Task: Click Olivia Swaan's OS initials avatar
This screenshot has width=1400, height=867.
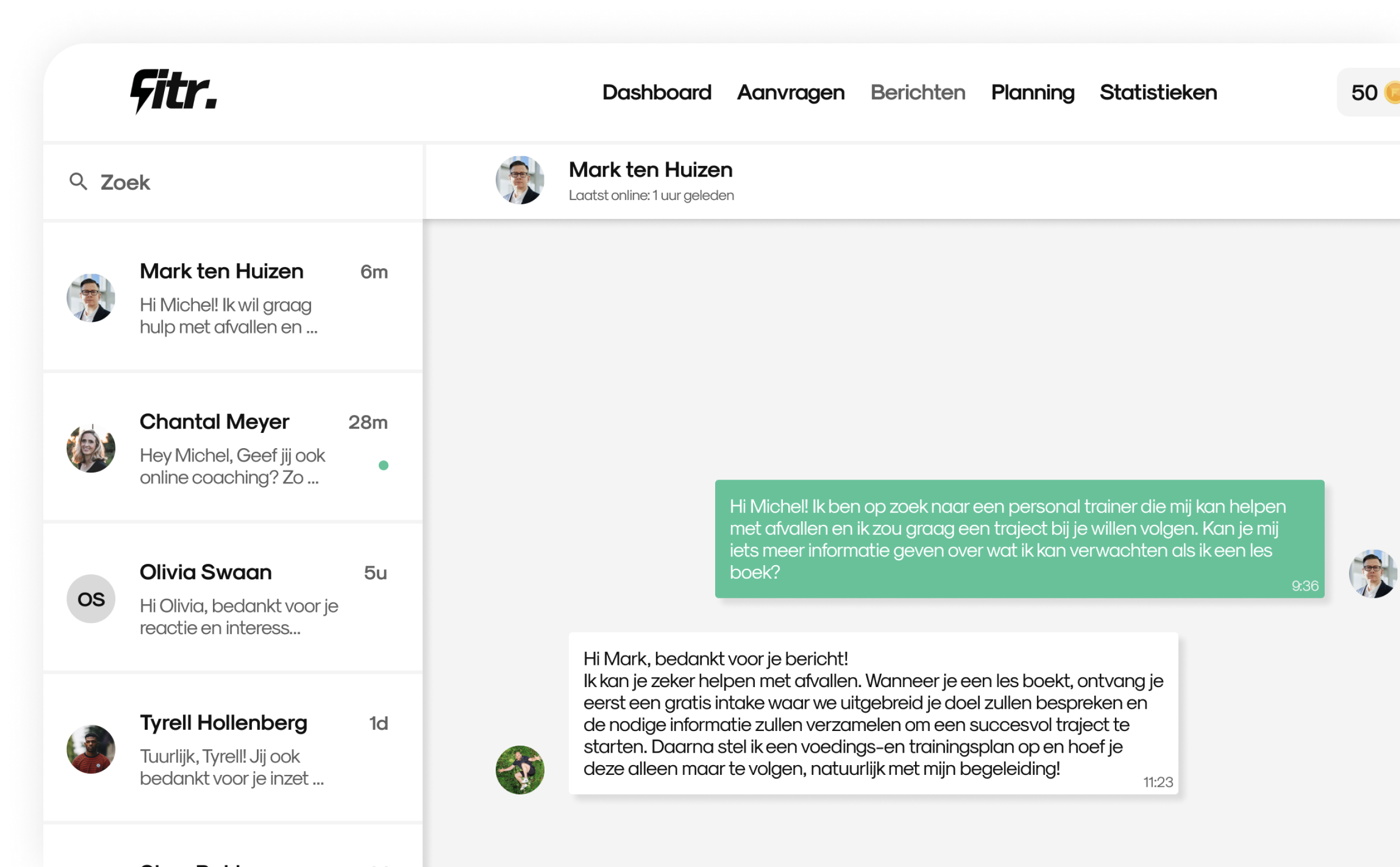Action: [91, 599]
